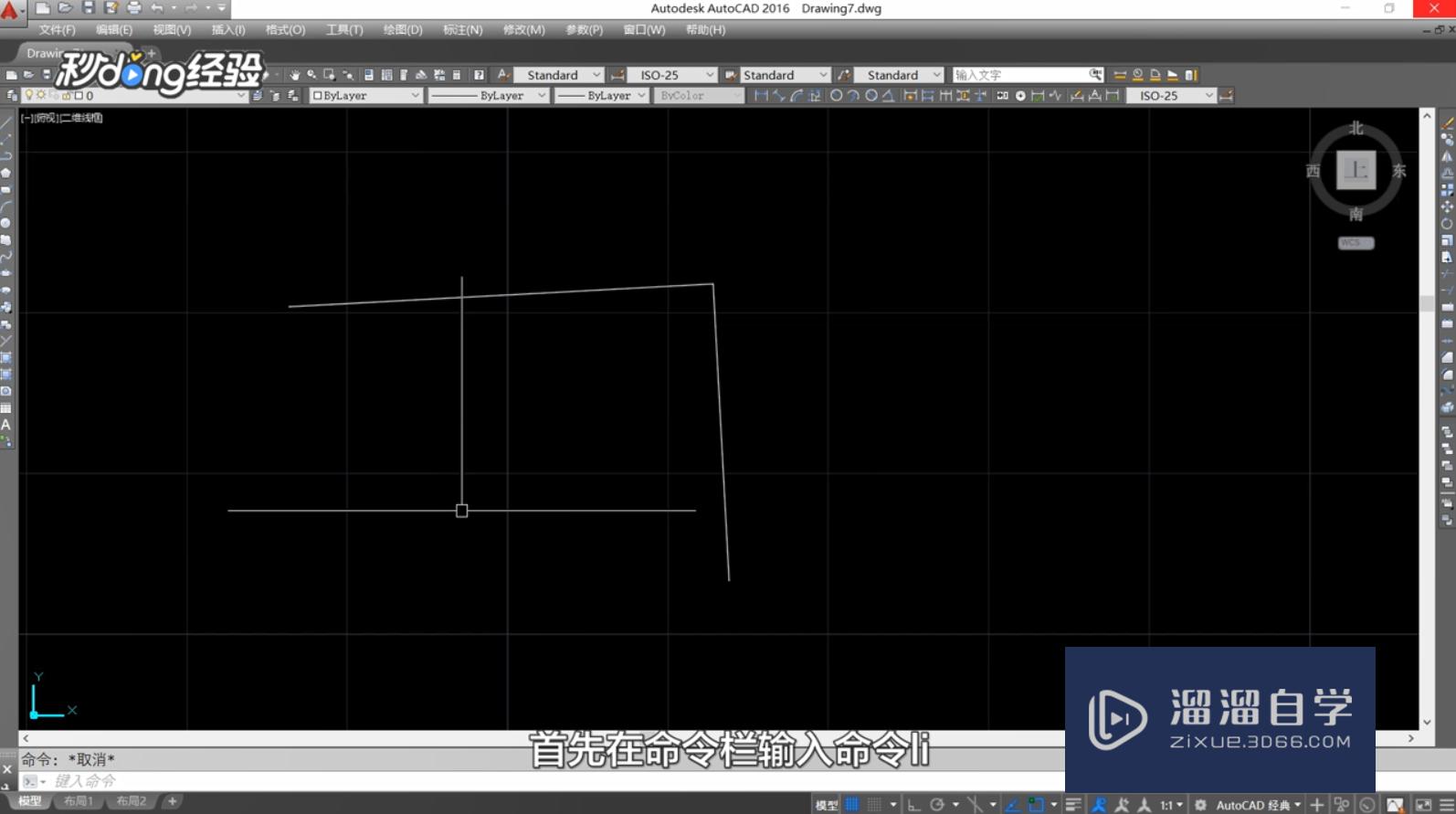Click the Customization menu icon in status bar
Screen dimensions: 1456x814
pyautogui.click(x=1446, y=805)
